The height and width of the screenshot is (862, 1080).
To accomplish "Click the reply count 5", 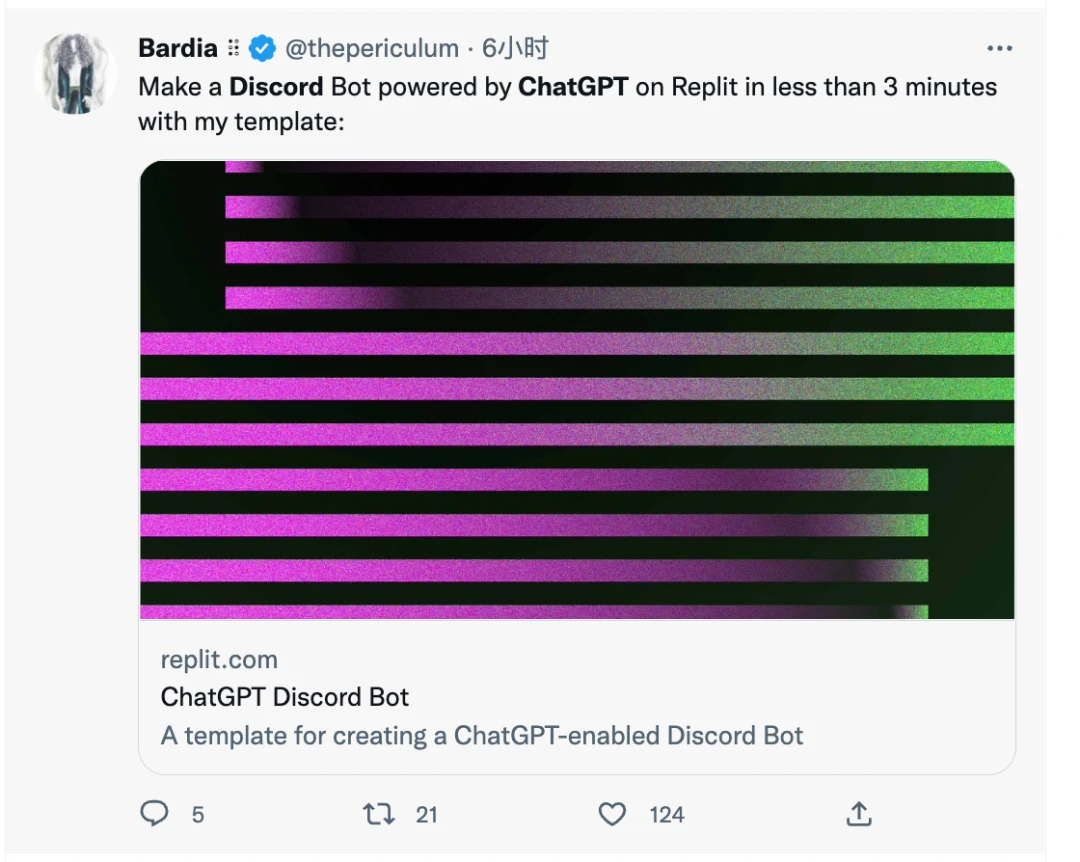I will [198, 815].
